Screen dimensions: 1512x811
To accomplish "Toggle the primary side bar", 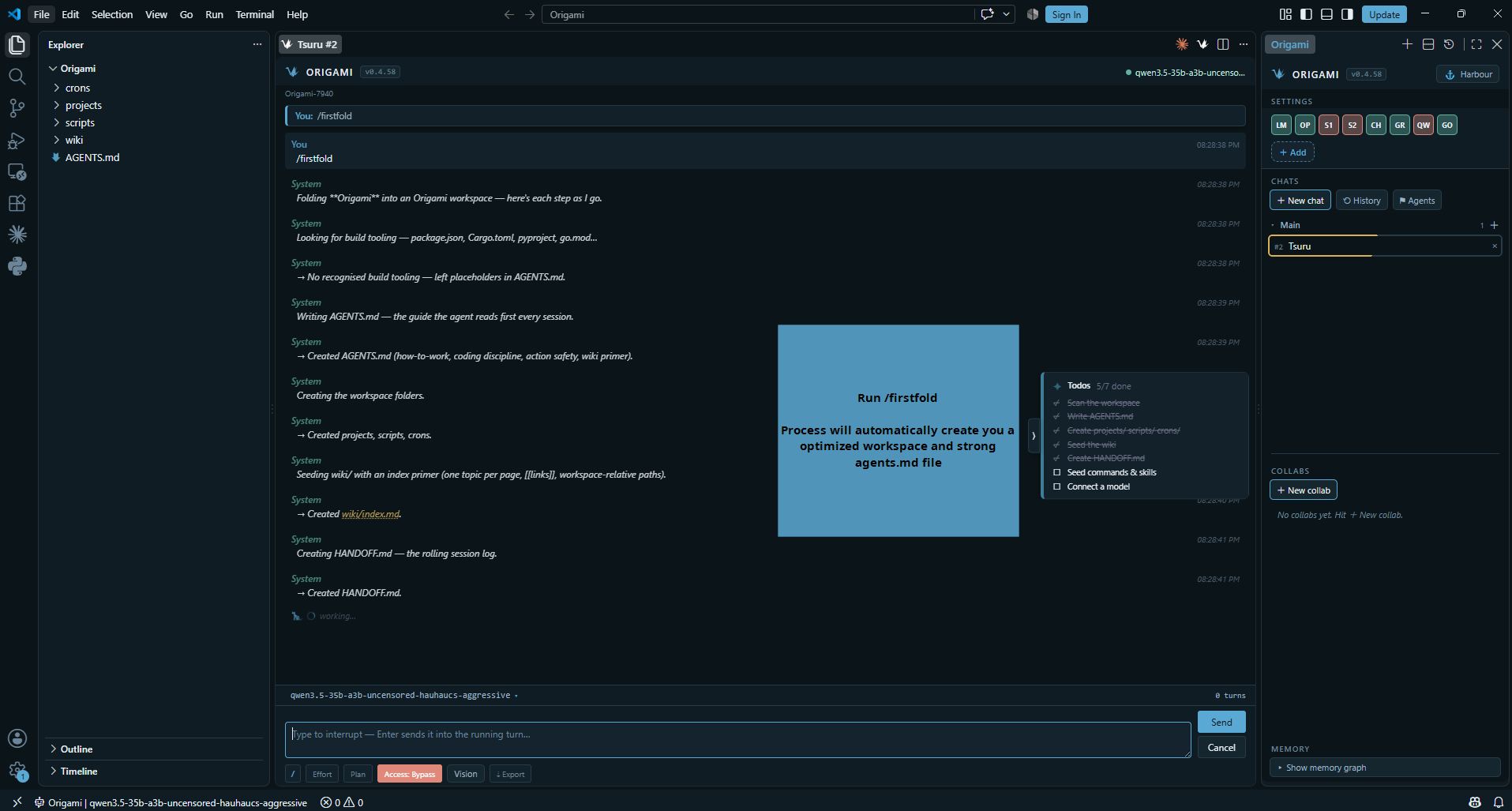I will click(x=1306, y=14).
